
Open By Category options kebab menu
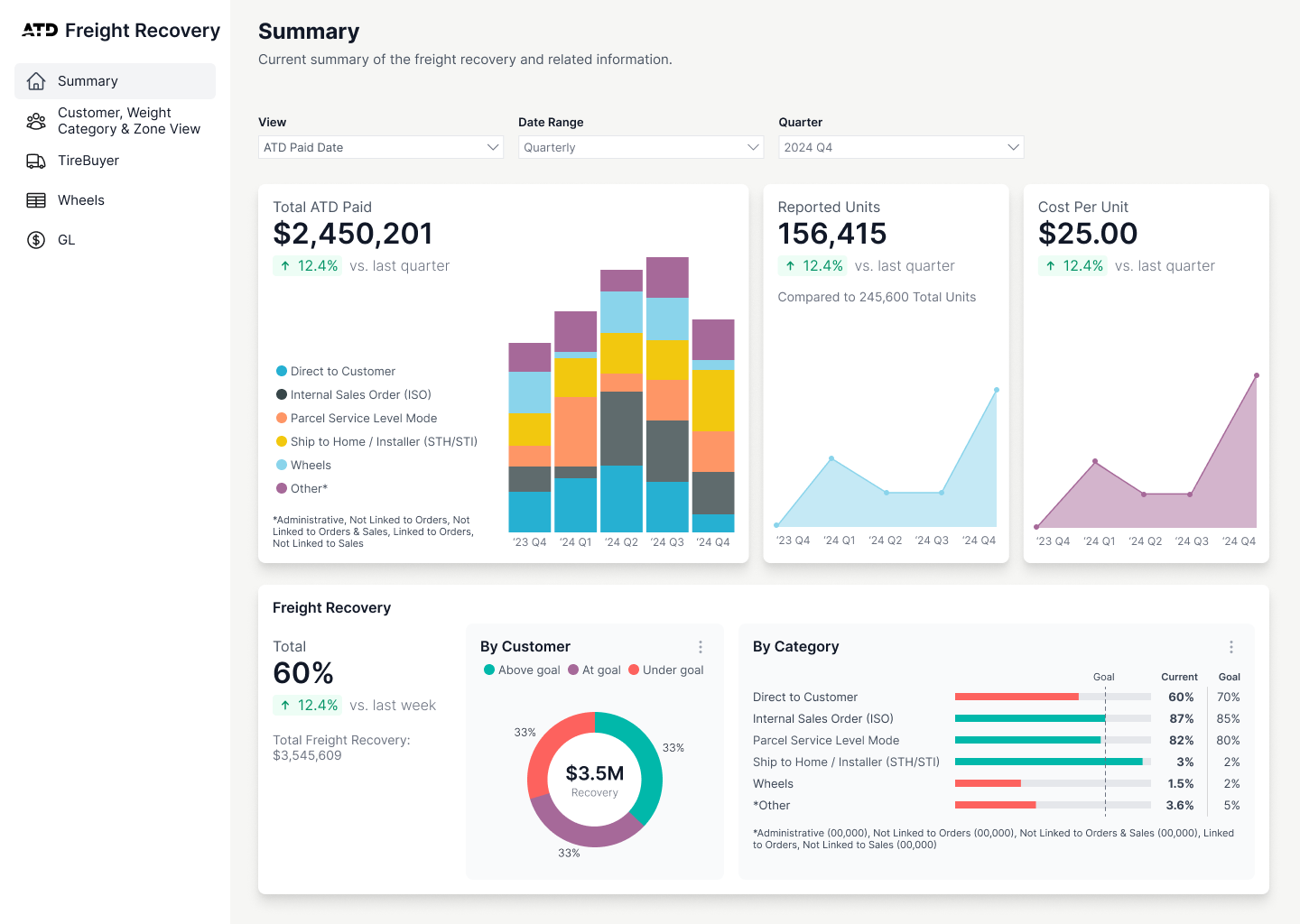1231,647
